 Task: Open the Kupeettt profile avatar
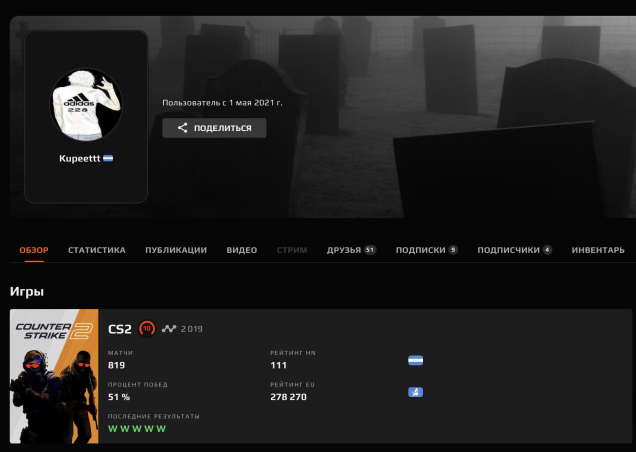(x=86, y=103)
